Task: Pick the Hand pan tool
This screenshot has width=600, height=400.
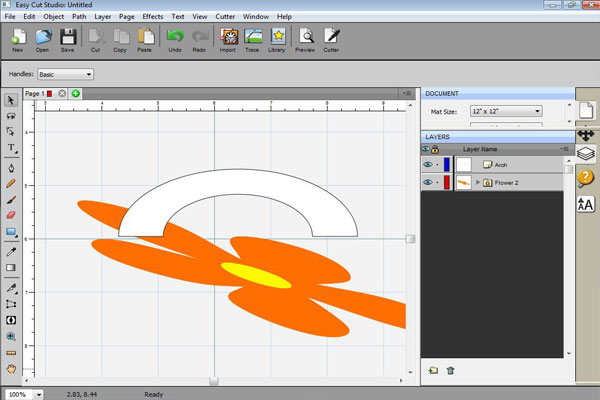Action: [11, 368]
